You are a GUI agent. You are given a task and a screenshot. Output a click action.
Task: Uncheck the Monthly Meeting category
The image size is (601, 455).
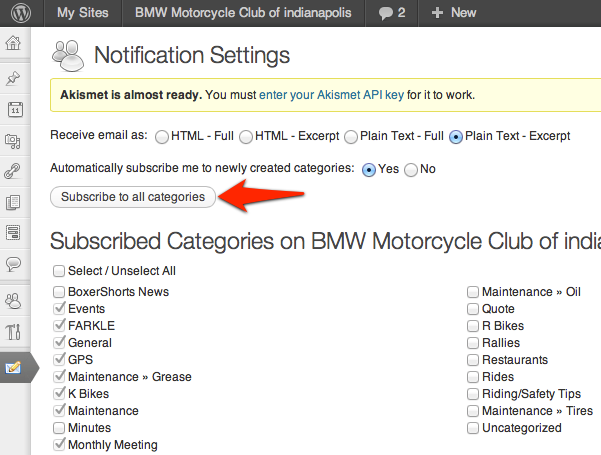59,445
